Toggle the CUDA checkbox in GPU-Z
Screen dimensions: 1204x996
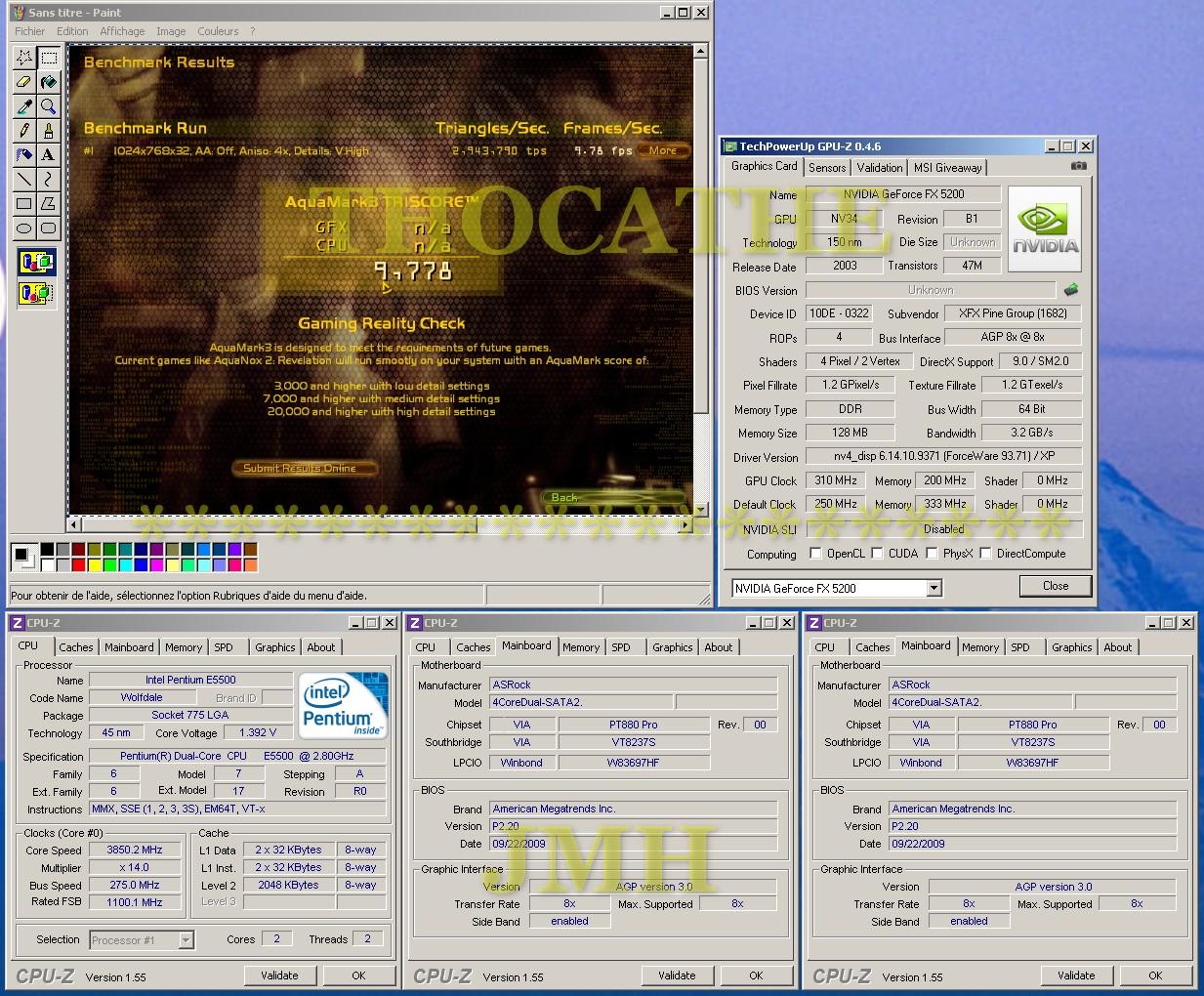coord(877,554)
